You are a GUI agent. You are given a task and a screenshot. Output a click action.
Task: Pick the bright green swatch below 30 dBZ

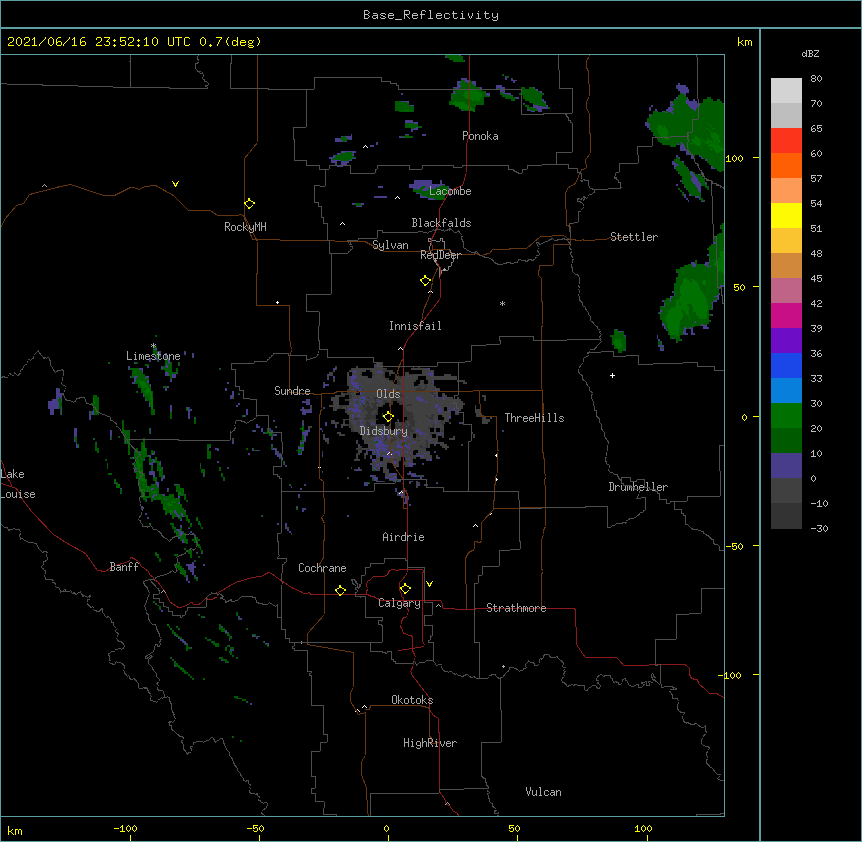(x=786, y=416)
